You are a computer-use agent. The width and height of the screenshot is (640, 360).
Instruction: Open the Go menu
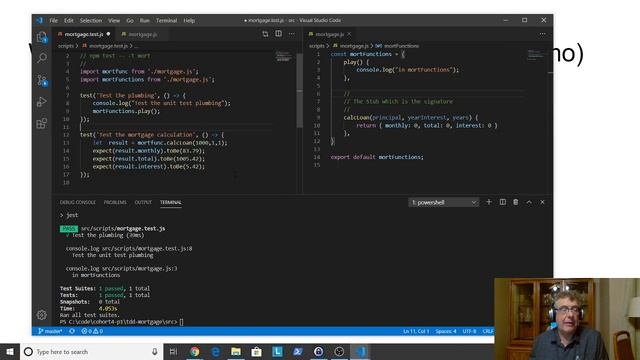130,20
